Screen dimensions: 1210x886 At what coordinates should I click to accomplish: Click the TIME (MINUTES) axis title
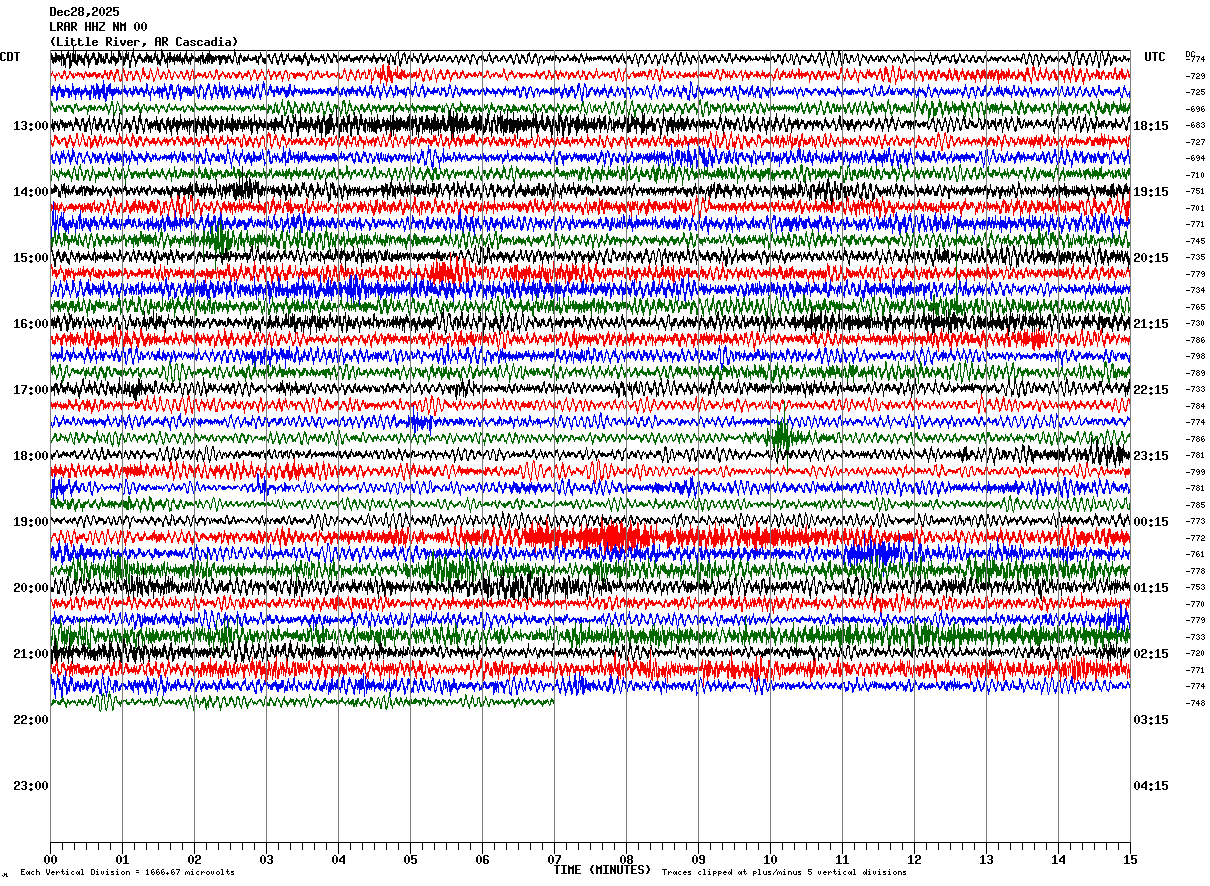(603, 870)
